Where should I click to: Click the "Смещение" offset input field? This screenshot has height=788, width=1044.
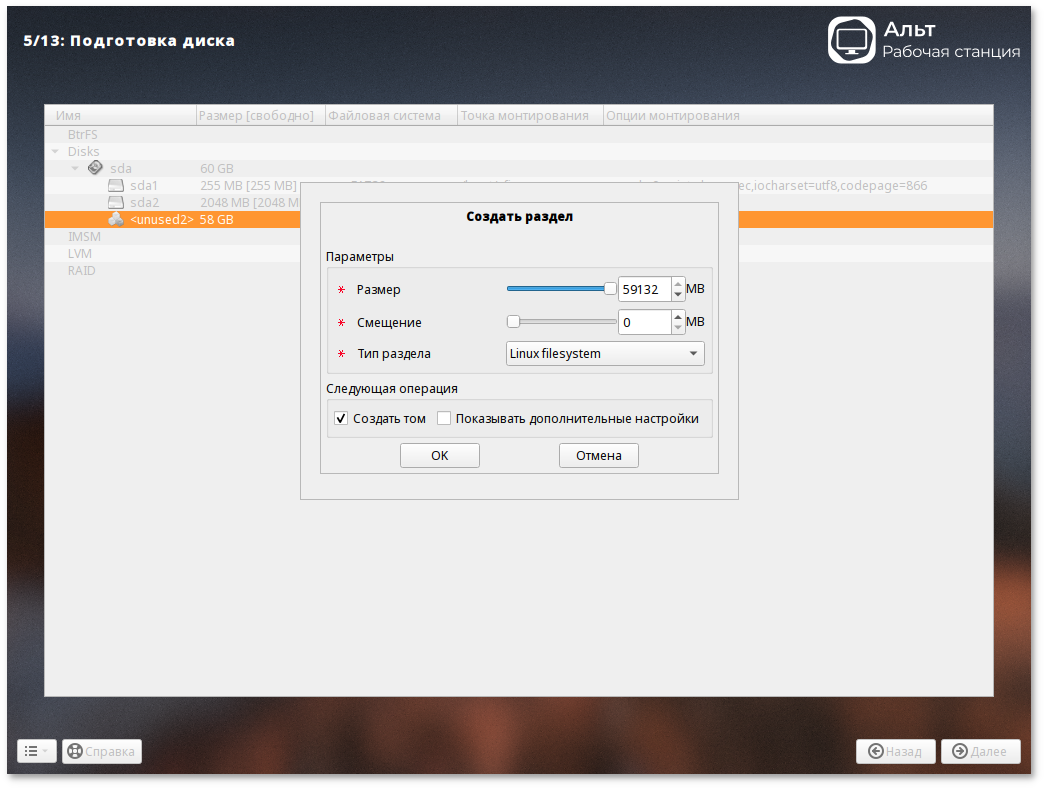(644, 322)
